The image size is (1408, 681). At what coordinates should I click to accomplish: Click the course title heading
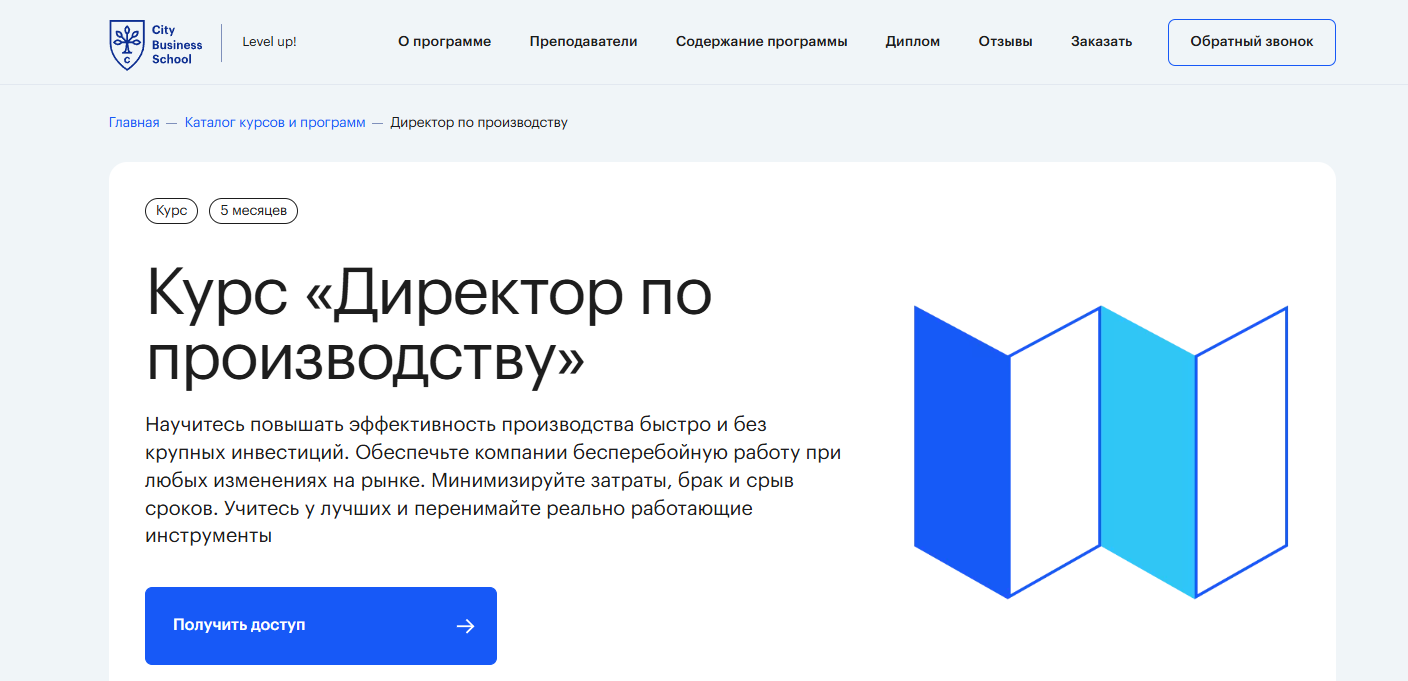tap(429, 325)
